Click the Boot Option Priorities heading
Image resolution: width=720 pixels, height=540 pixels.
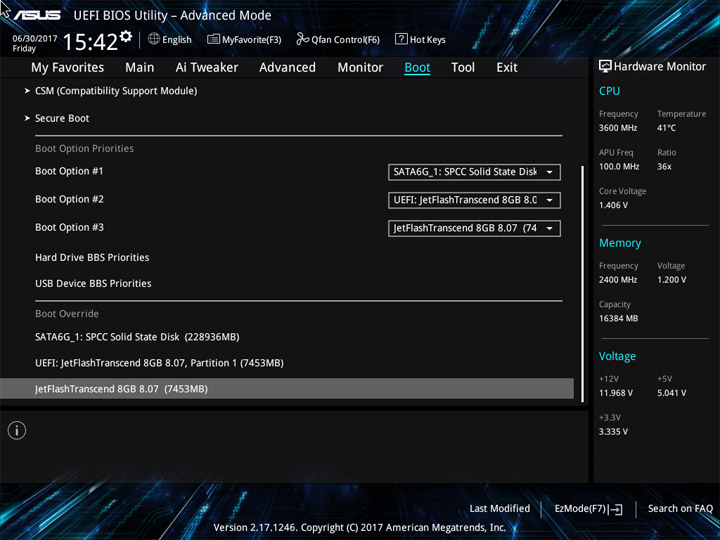click(84, 148)
